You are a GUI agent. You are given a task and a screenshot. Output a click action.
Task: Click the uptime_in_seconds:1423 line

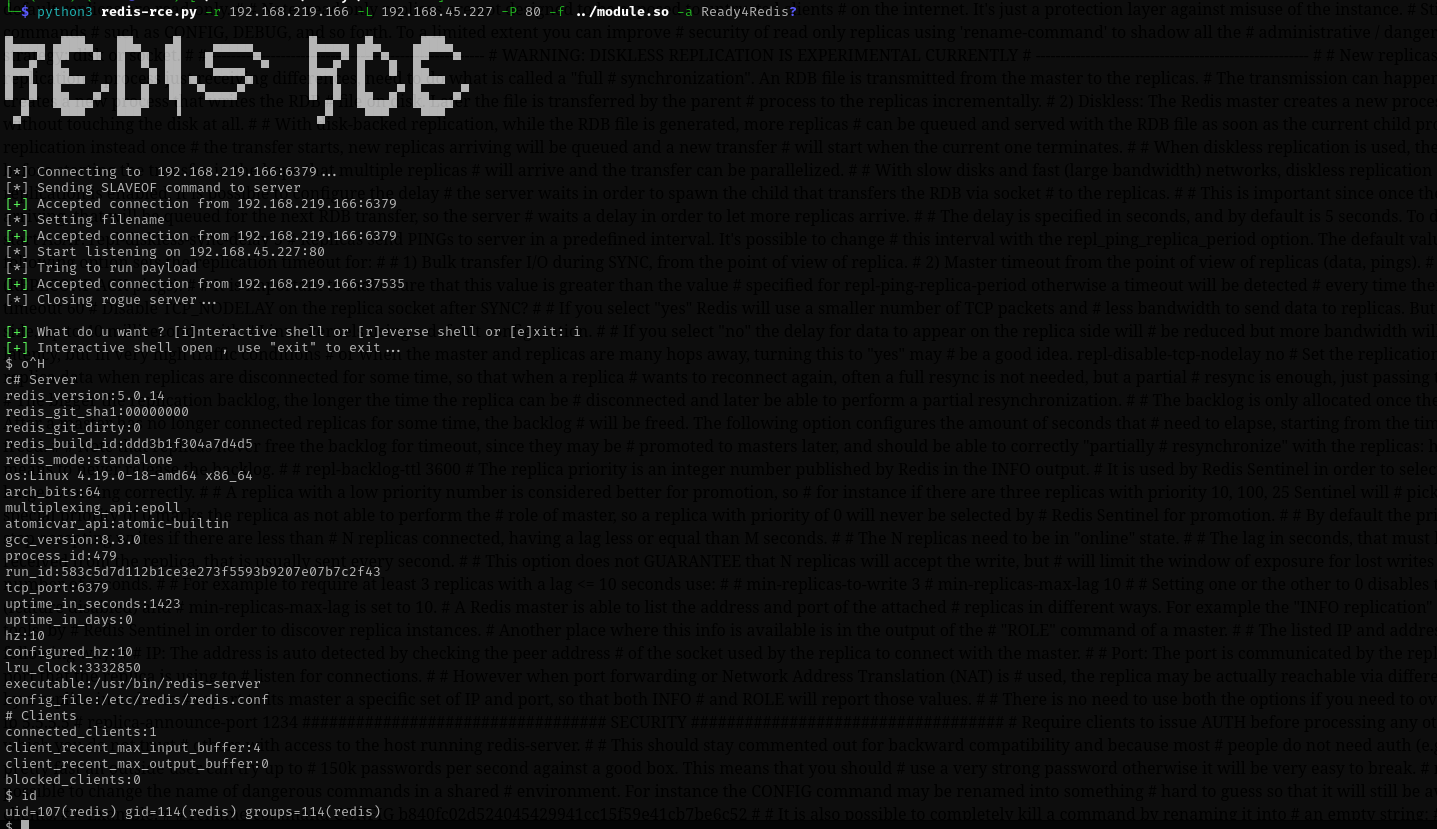[x=93, y=604]
